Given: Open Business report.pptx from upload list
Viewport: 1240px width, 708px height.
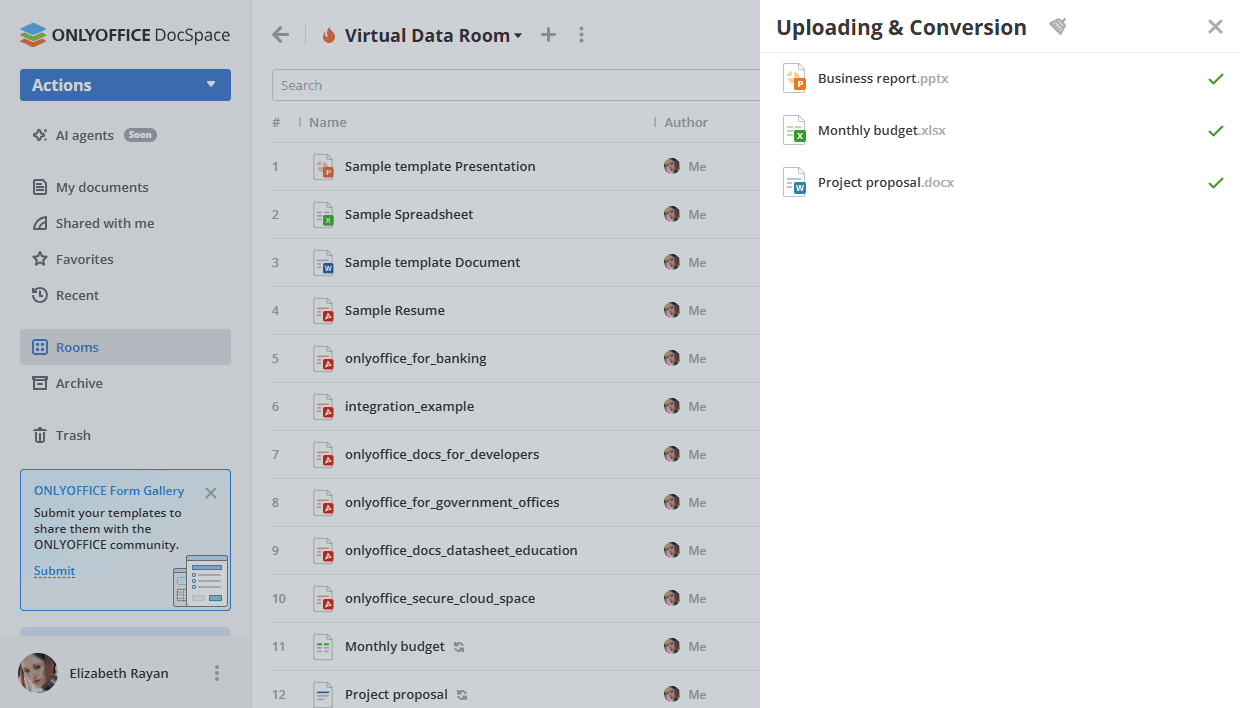Looking at the screenshot, I should (882, 79).
